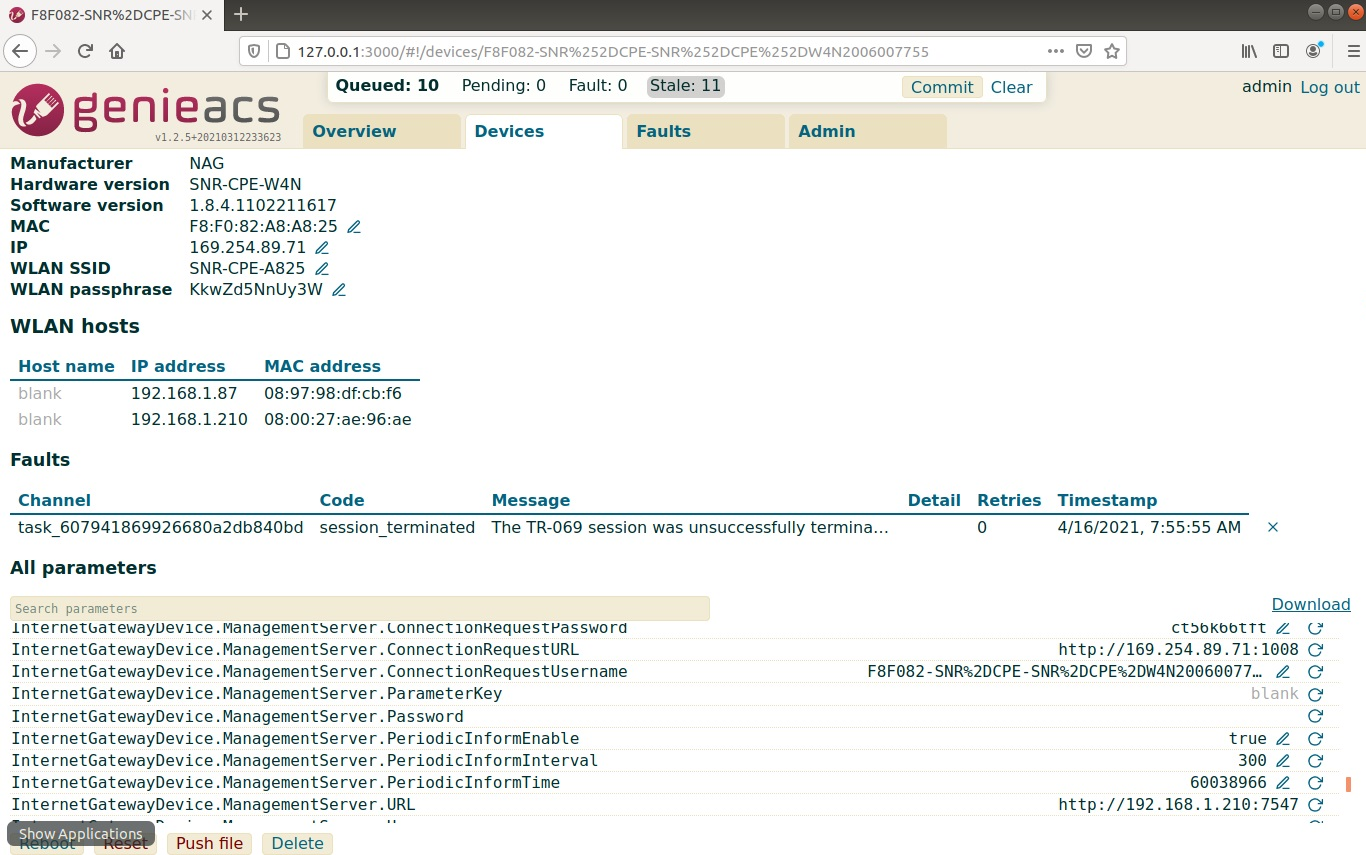1366x855 pixels.
Task: Edit the PeriodicInformTime value
Action: tap(1283, 783)
